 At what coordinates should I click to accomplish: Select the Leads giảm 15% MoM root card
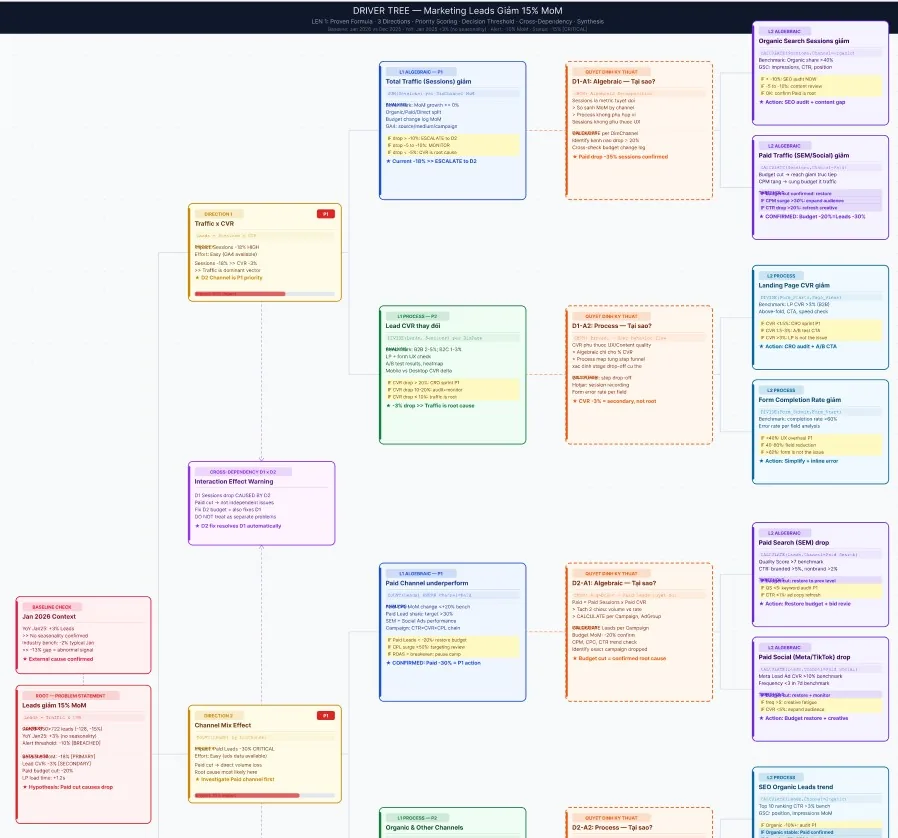tap(84, 754)
